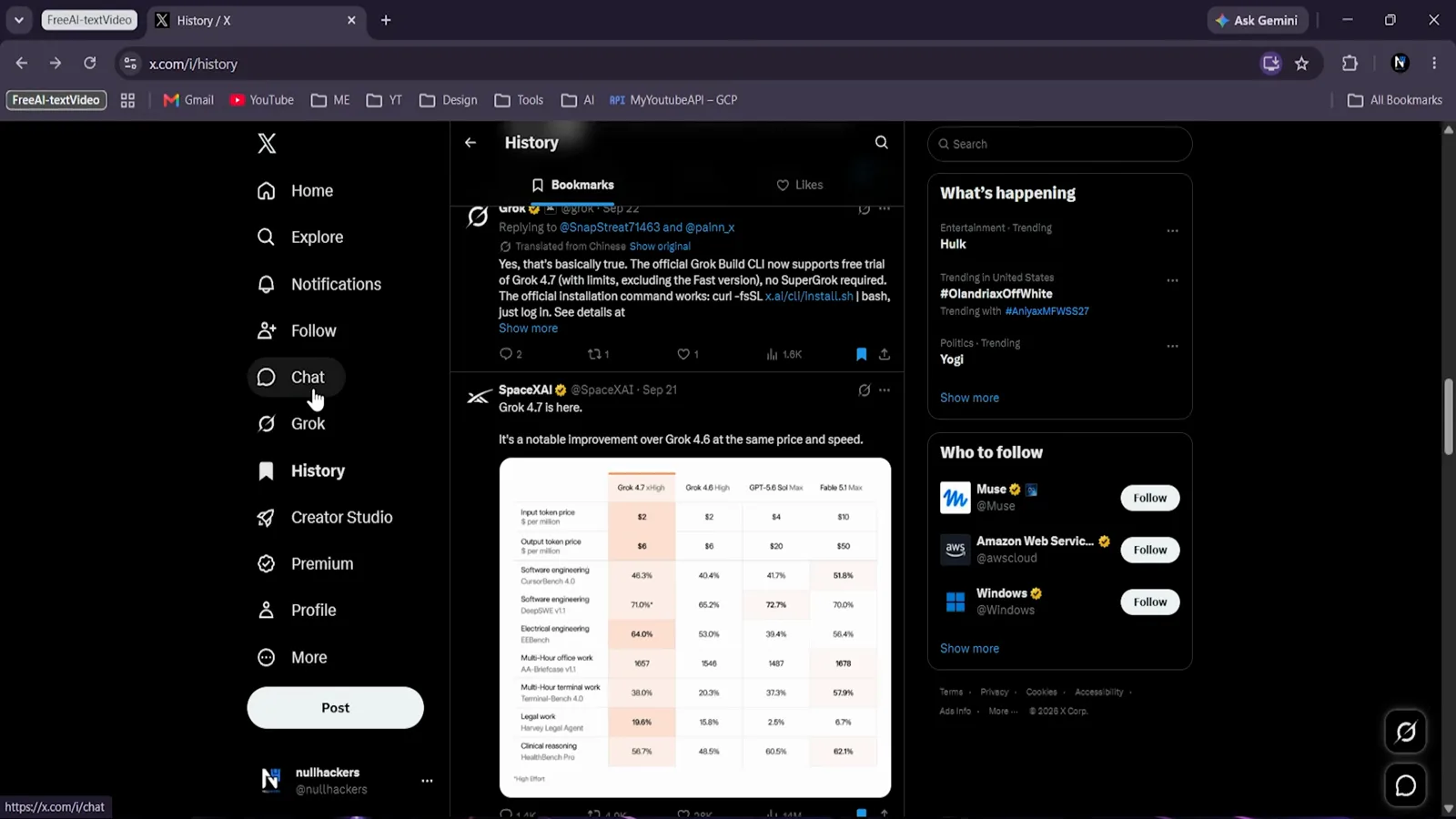Share the Grok post

[885, 354]
